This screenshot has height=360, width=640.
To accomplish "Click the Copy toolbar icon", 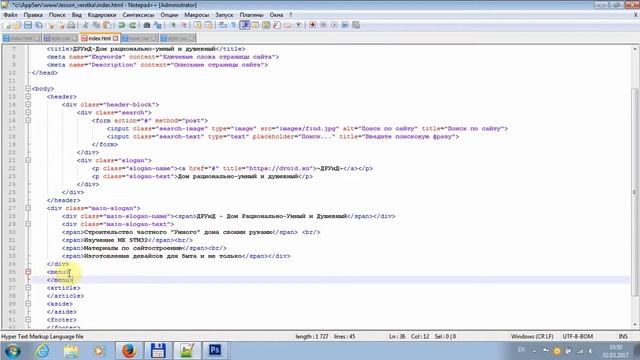I will tap(96, 25).
